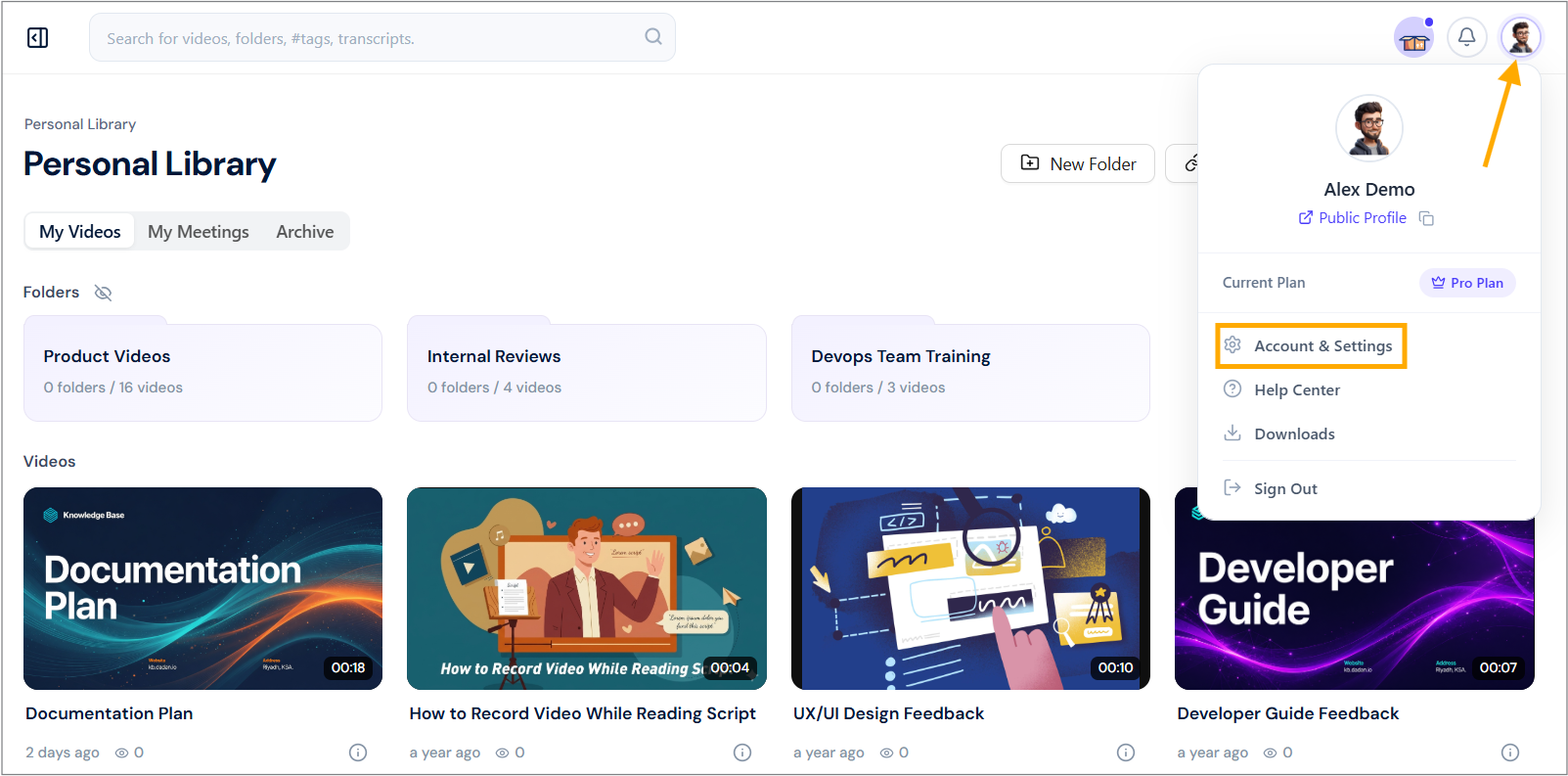
Task: Click the New Folder button
Action: pyautogui.click(x=1077, y=163)
